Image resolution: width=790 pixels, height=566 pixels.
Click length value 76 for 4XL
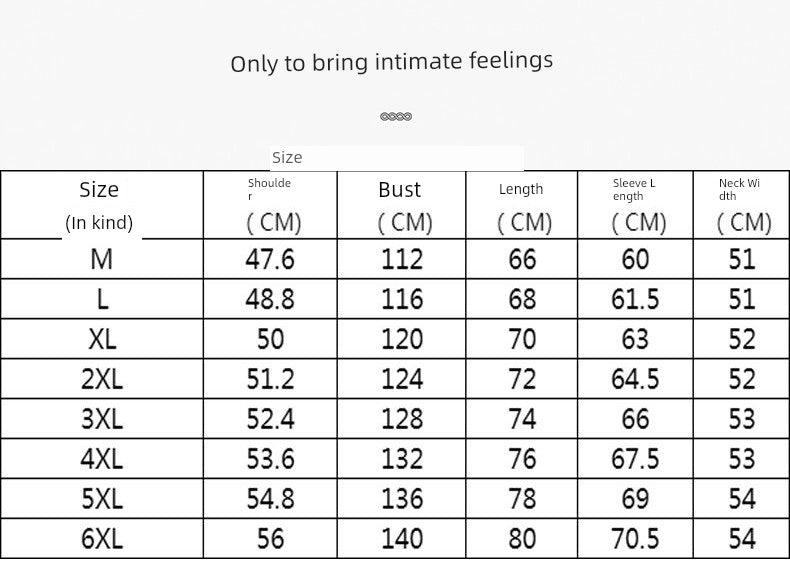[x=522, y=459]
